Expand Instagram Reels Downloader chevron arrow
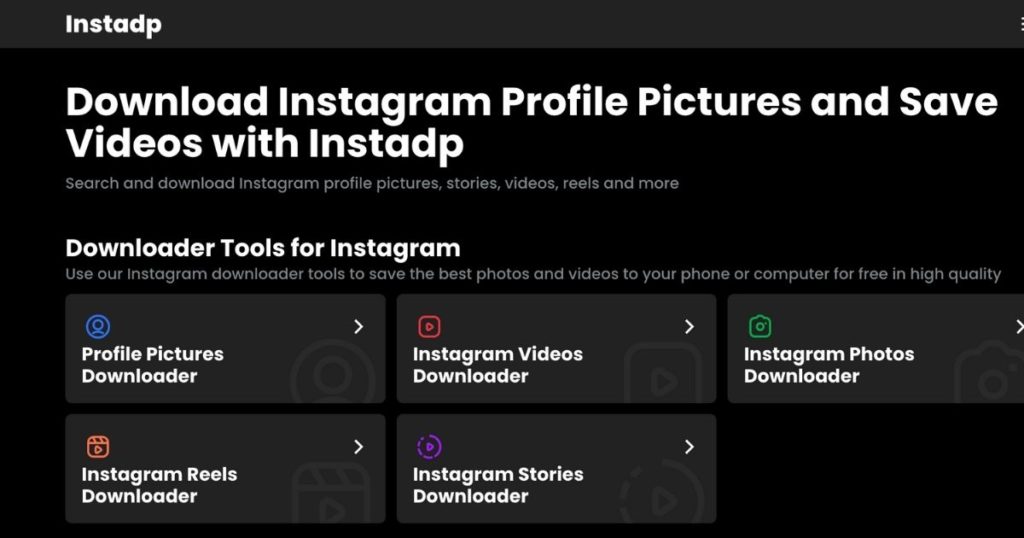This screenshot has height=538, width=1024. click(x=358, y=447)
